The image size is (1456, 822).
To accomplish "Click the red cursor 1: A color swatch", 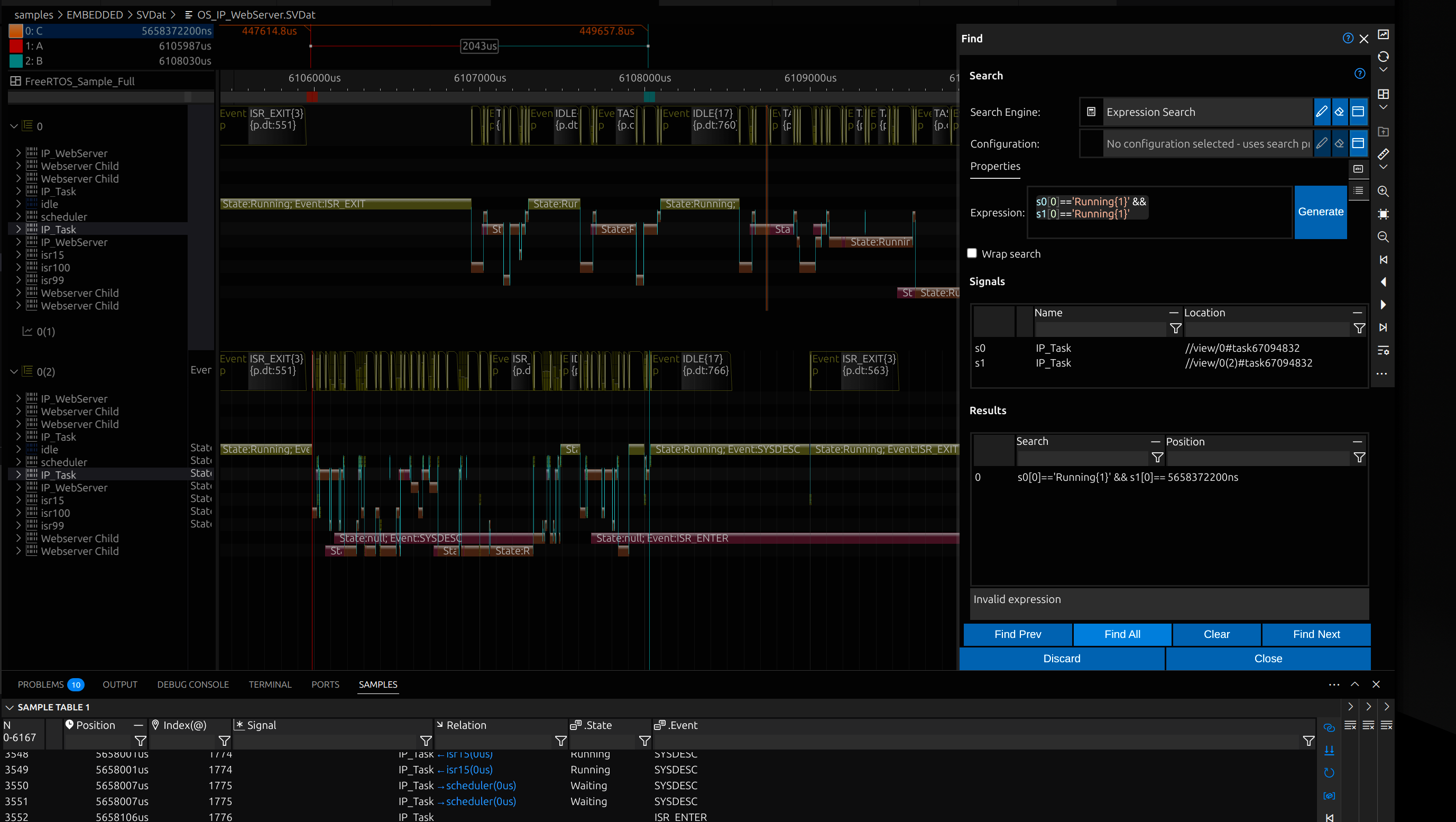I will pyautogui.click(x=16, y=46).
